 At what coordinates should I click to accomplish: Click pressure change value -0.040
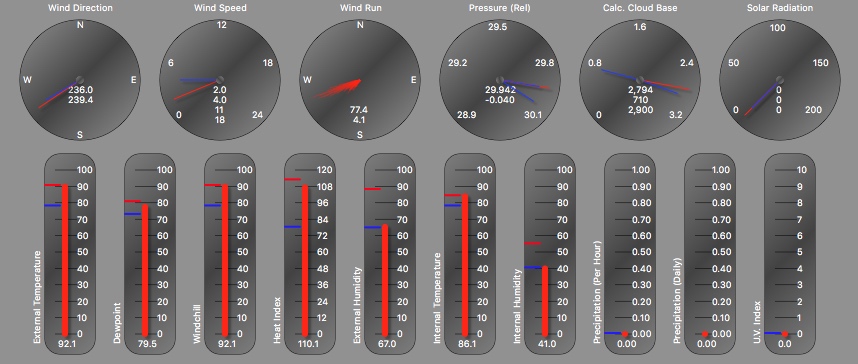pos(500,100)
